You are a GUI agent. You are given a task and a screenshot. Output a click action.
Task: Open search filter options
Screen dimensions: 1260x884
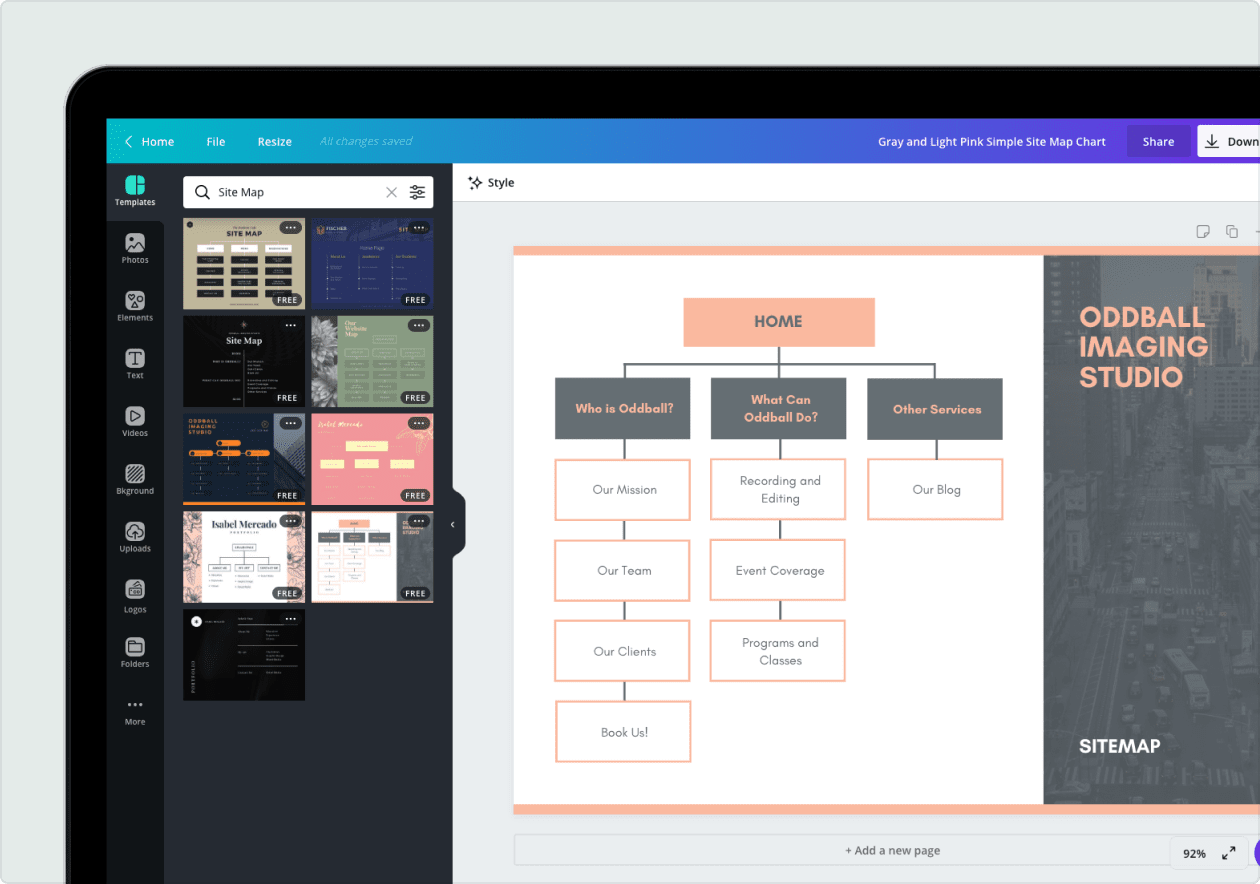tap(417, 191)
